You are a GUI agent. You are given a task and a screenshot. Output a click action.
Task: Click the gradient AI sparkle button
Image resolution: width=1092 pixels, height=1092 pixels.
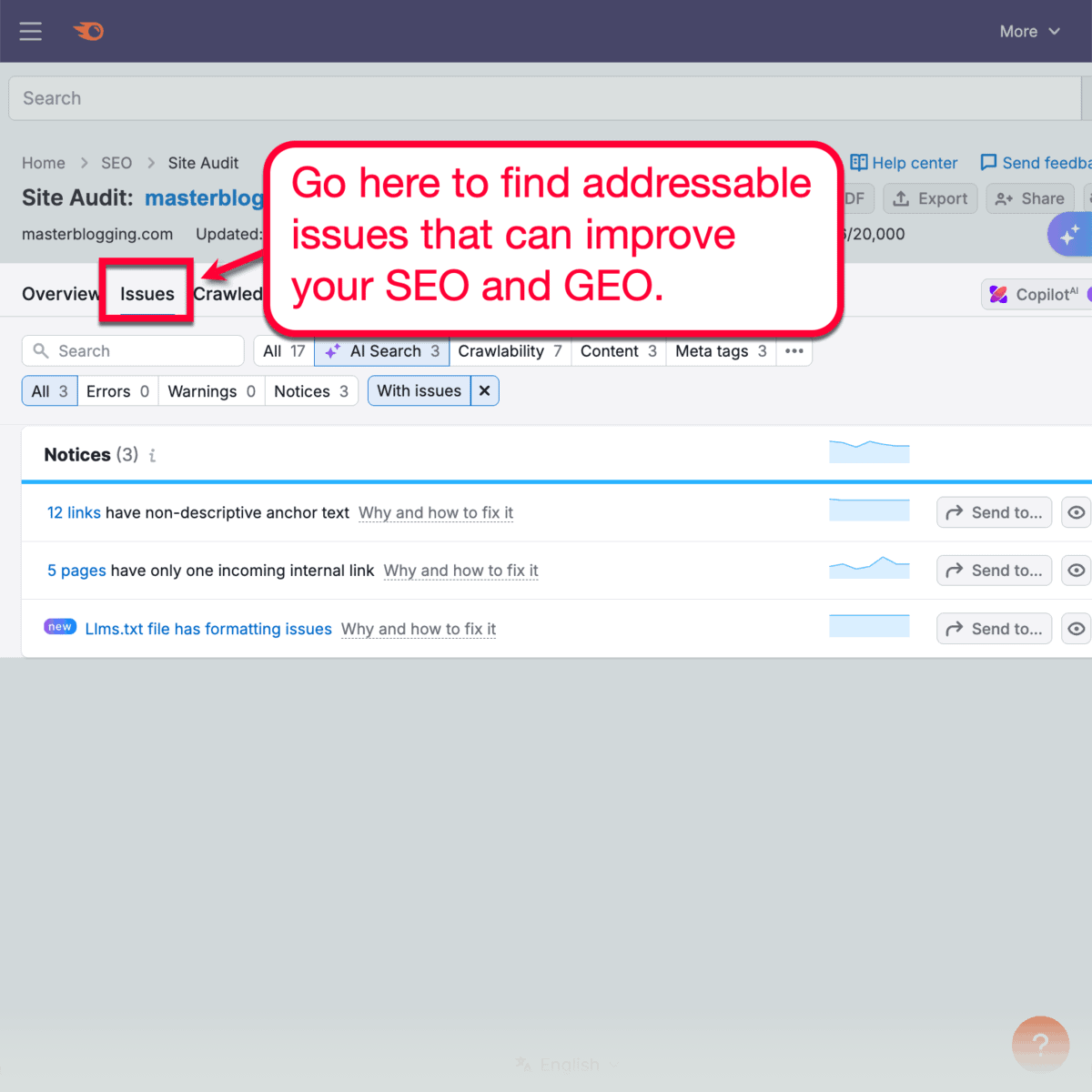[1072, 234]
